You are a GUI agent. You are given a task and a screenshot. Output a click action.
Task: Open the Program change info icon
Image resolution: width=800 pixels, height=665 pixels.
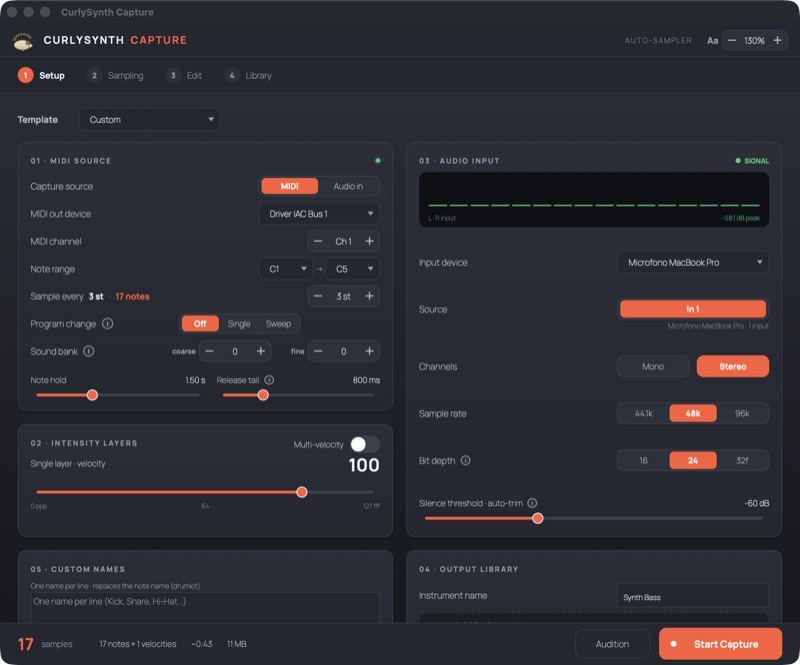point(107,324)
